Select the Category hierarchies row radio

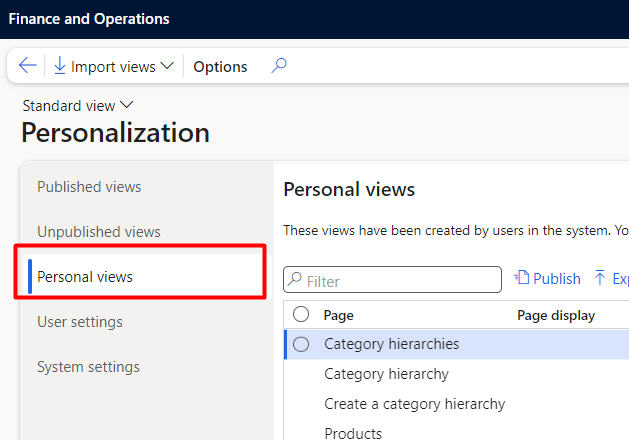click(301, 344)
